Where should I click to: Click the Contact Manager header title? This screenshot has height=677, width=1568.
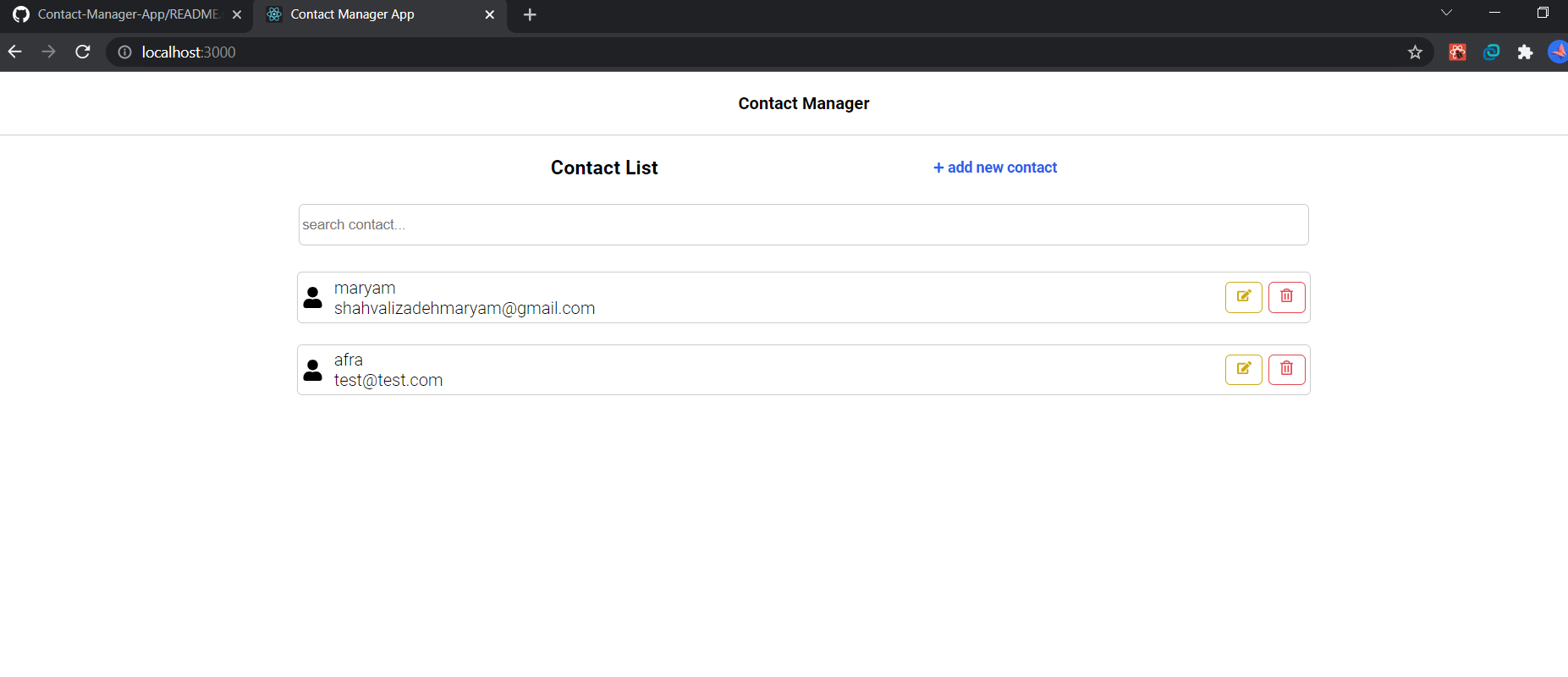click(804, 103)
